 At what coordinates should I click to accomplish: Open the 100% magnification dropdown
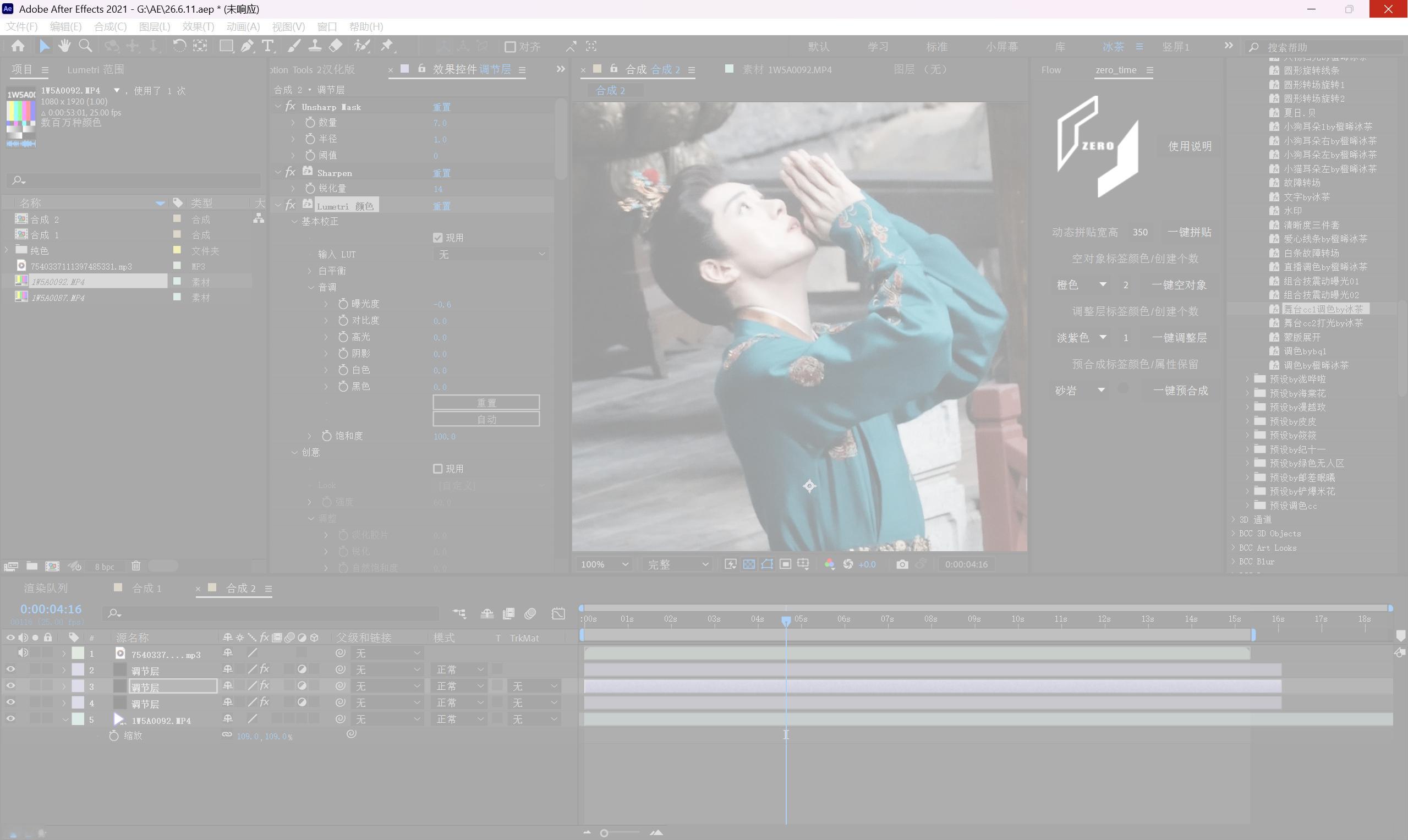[604, 564]
